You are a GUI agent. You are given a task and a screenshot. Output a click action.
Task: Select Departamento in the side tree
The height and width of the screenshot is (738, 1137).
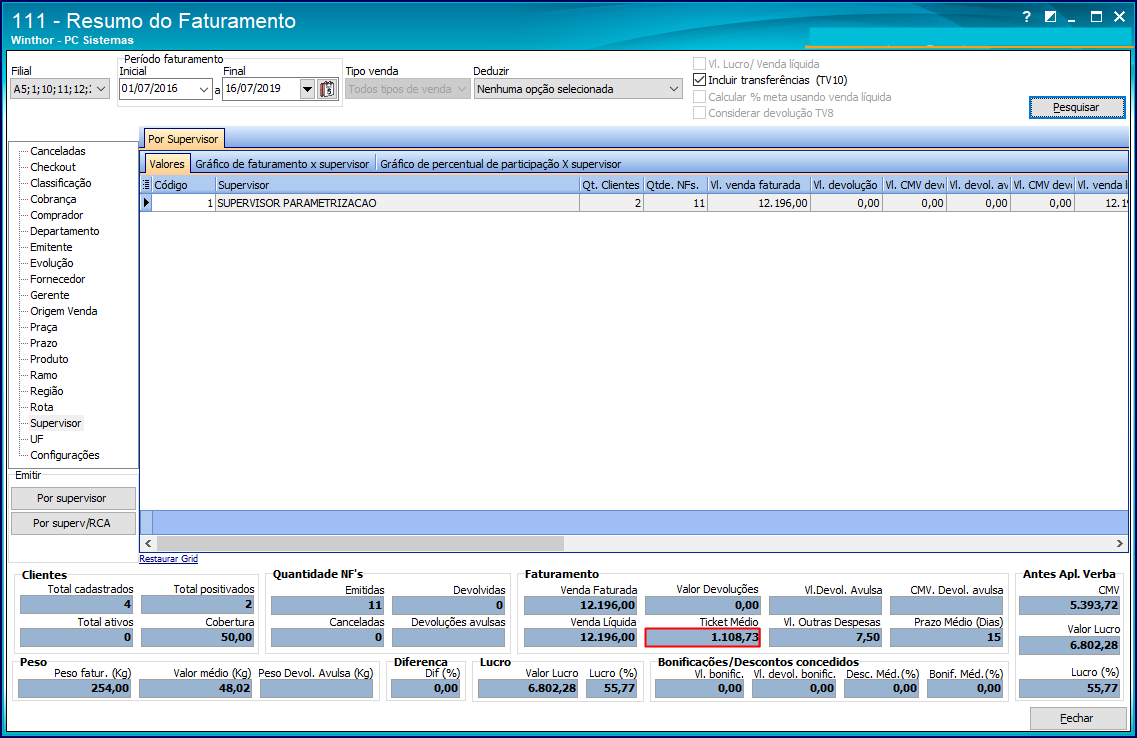(x=65, y=231)
